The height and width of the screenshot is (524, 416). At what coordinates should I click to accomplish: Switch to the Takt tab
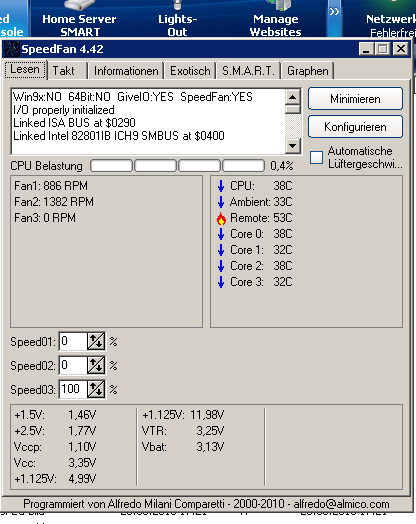(x=67, y=71)
